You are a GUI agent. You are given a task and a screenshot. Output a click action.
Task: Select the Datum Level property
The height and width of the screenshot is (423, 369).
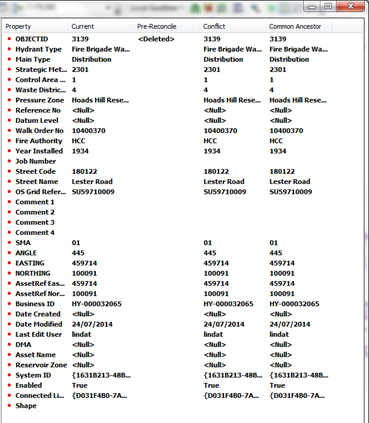point(37,120)
